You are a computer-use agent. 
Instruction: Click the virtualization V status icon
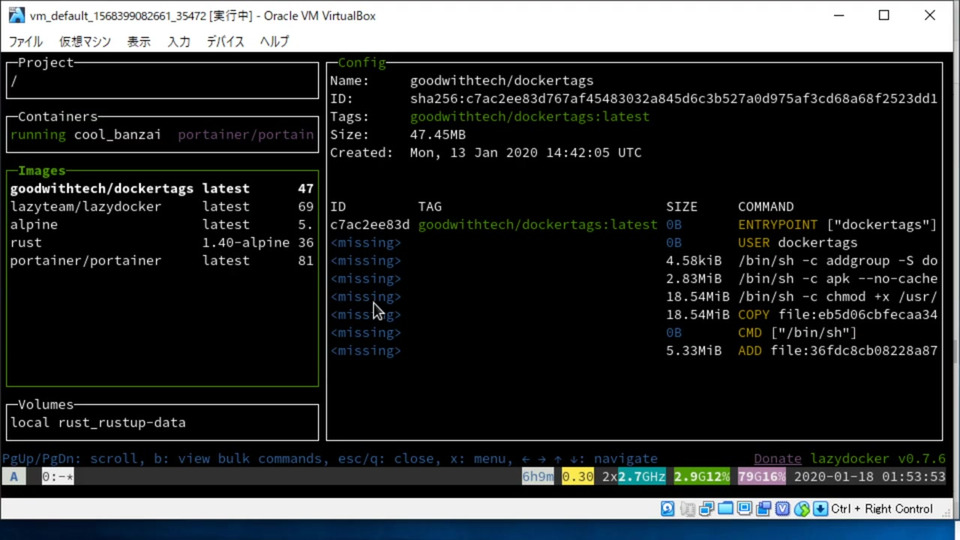(782, 509)
